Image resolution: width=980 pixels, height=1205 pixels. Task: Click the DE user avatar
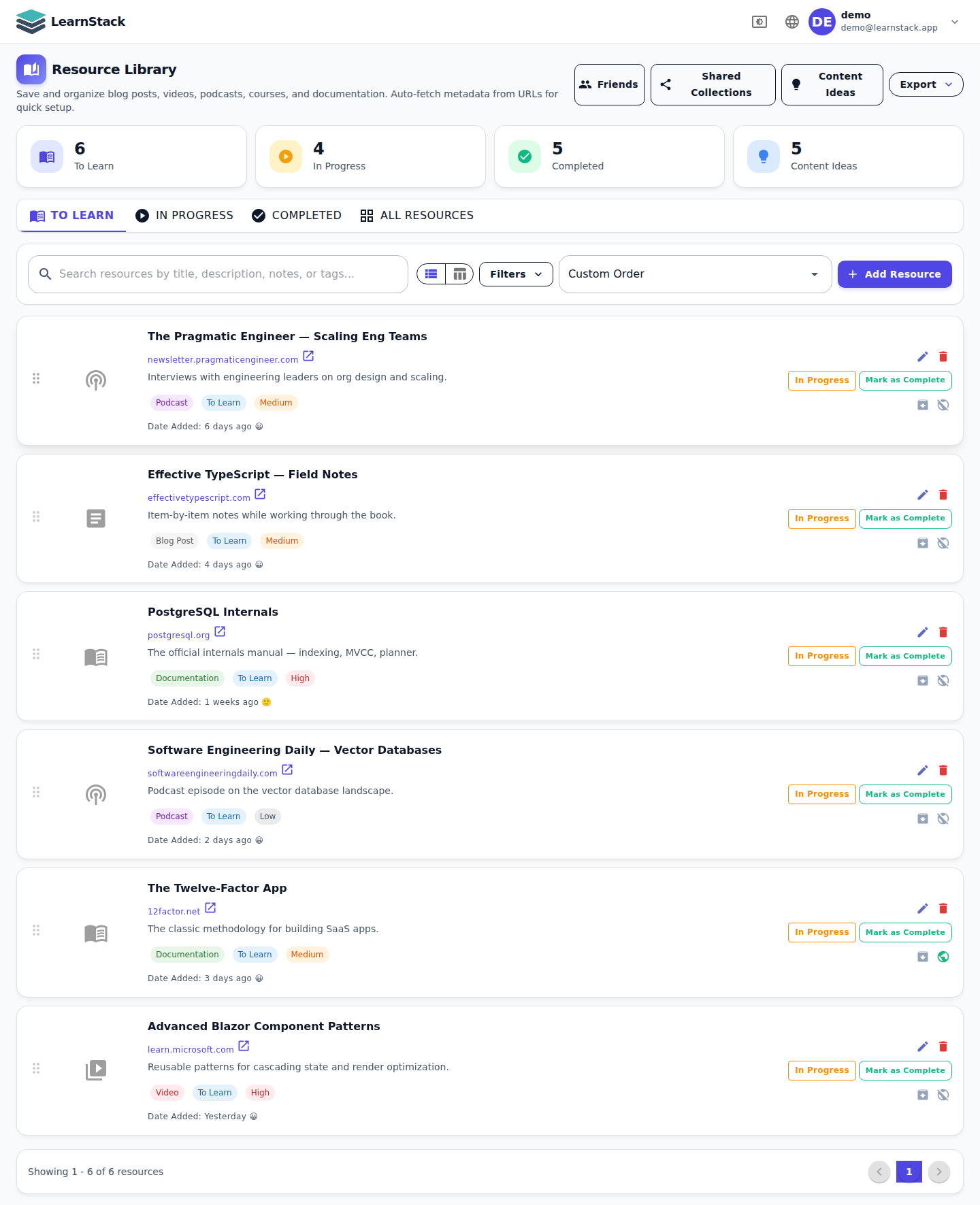822,22
